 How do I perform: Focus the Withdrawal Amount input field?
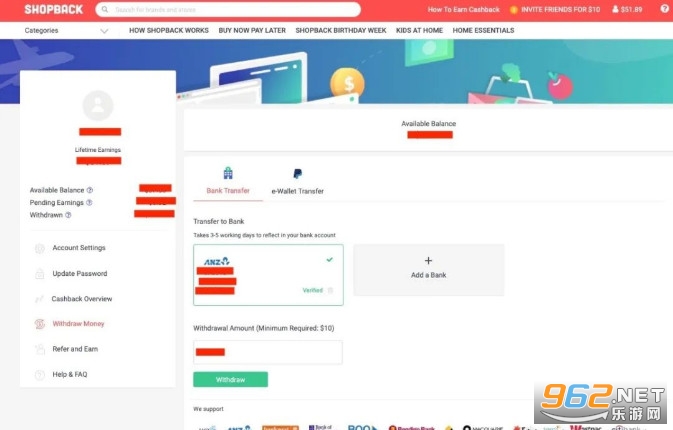pos(268,352)
